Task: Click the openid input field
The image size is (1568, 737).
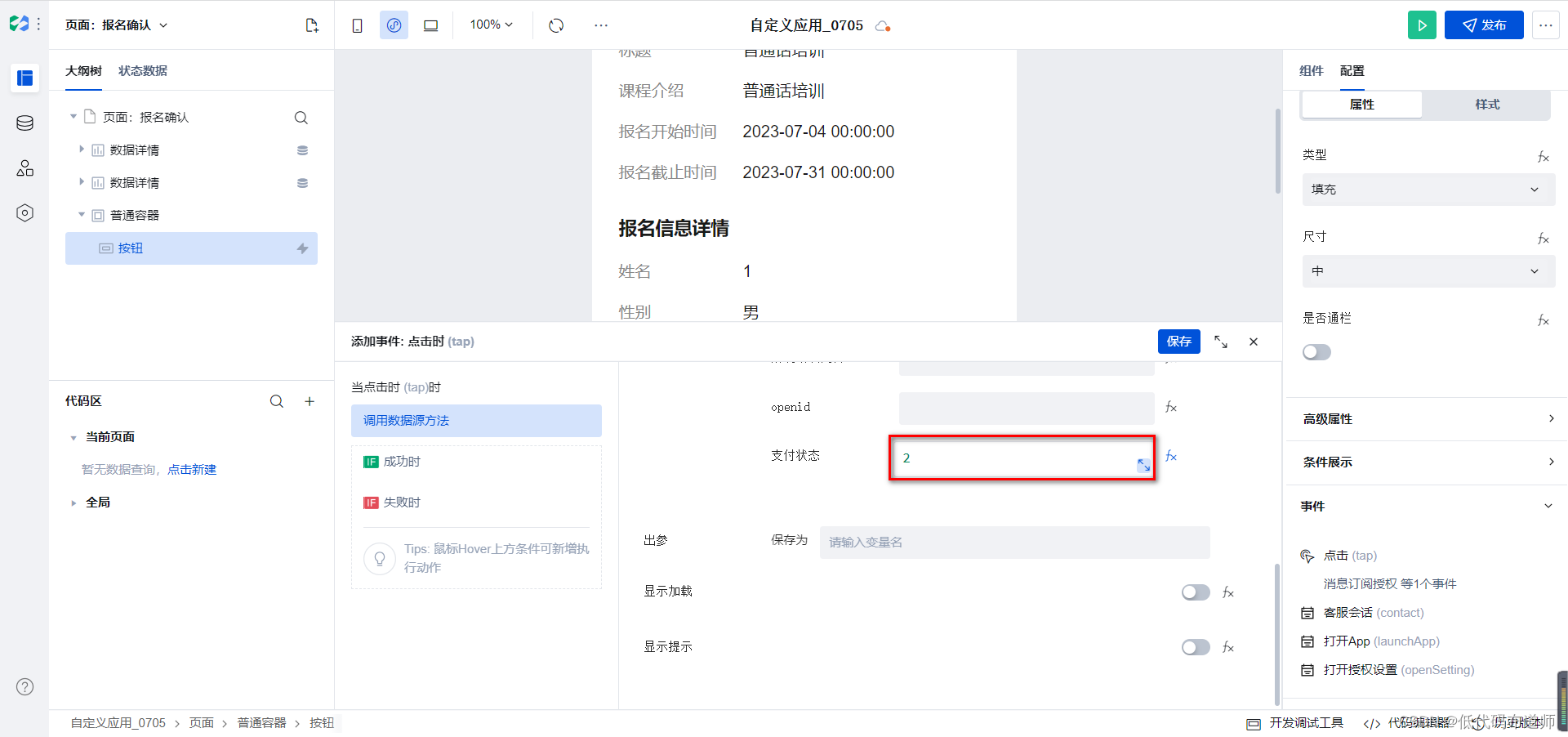Action: click(1027, 408)
